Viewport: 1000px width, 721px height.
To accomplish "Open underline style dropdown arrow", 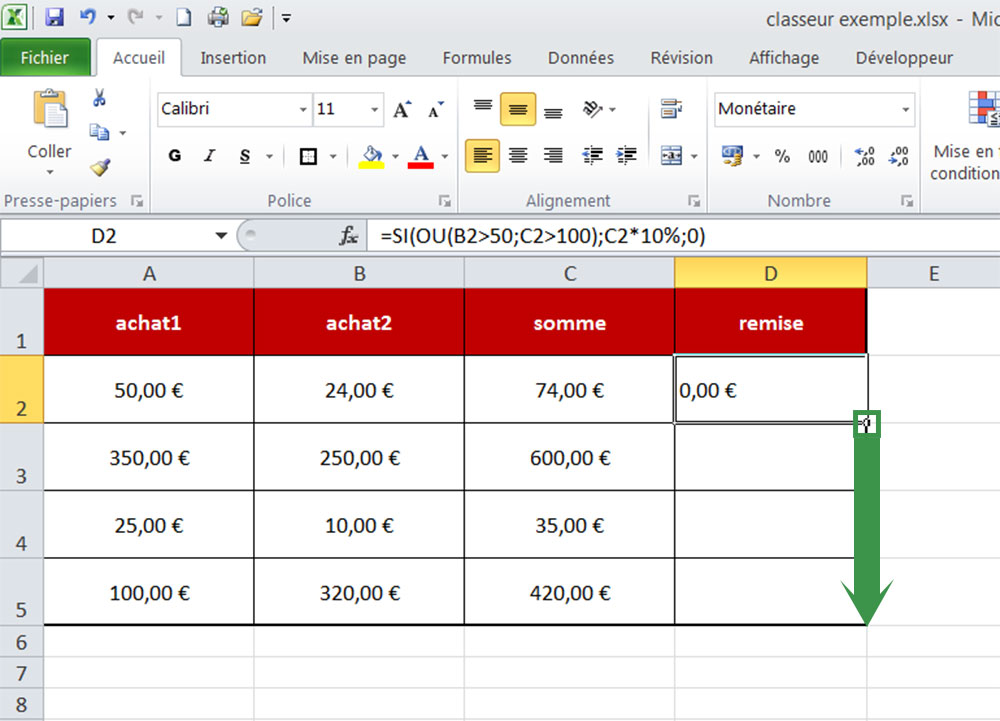I will [269, 156].
